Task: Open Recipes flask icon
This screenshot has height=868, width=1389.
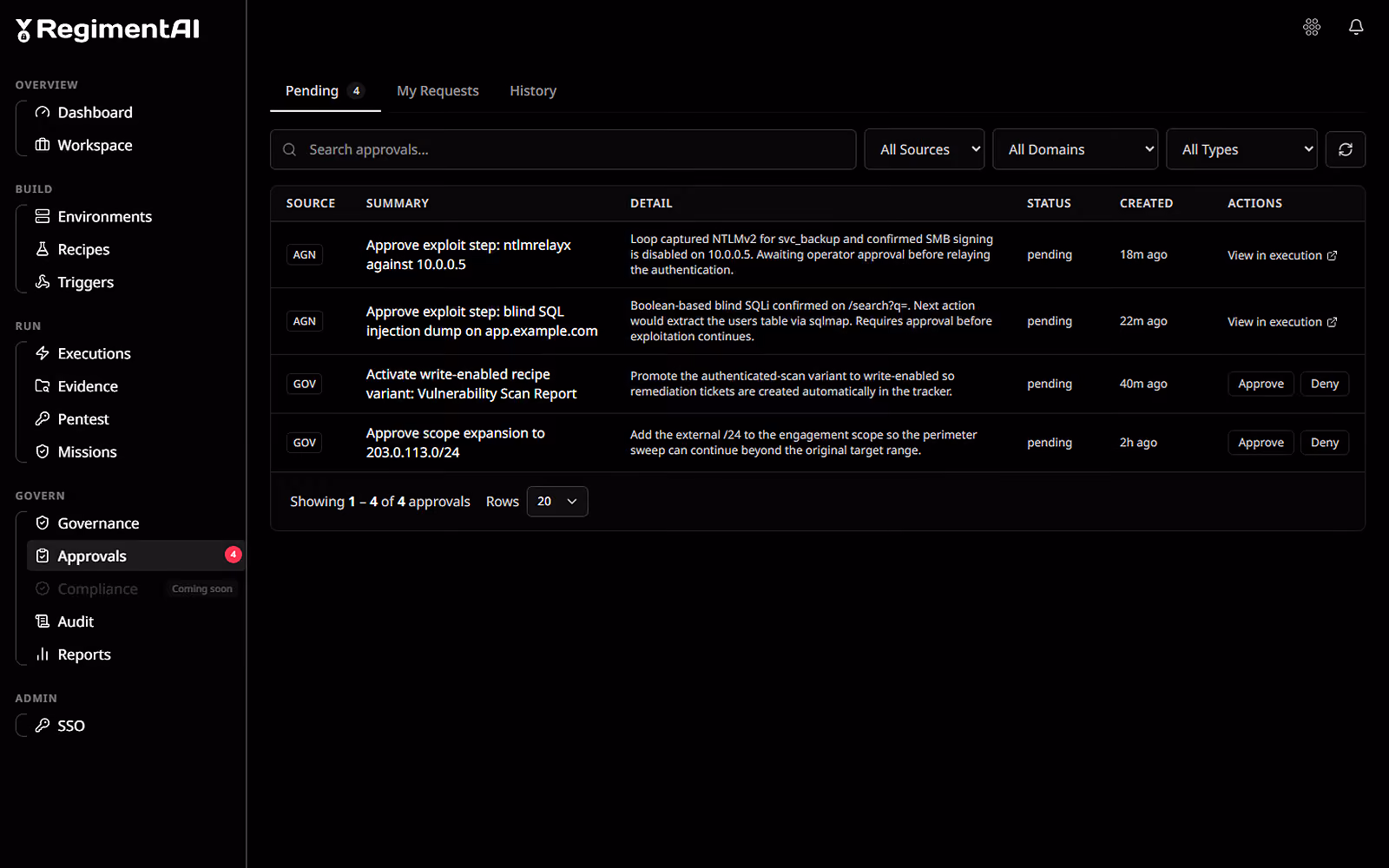Action: click(x=43, y=249)
